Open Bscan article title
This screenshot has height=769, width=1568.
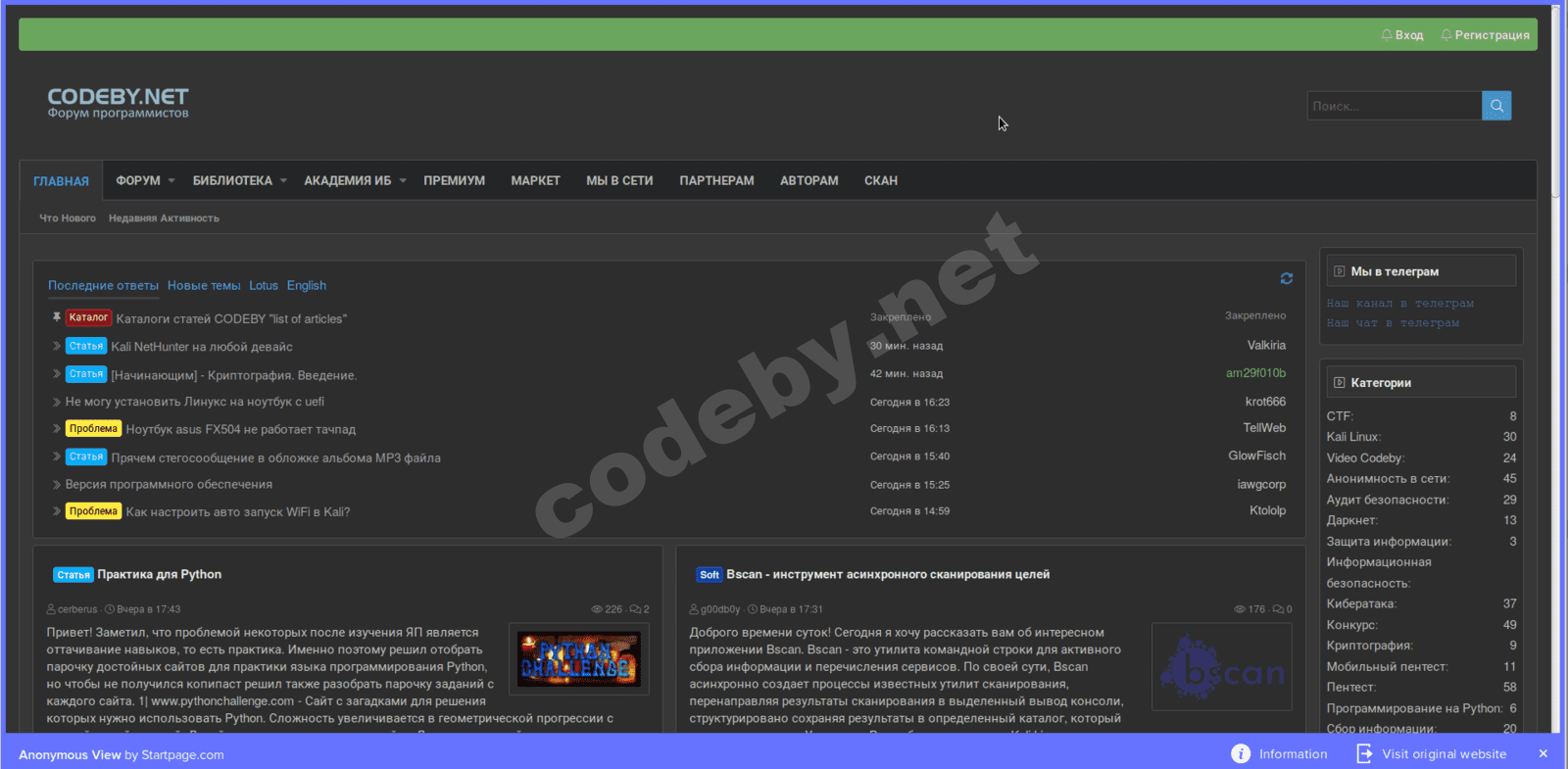click(888, 574)
